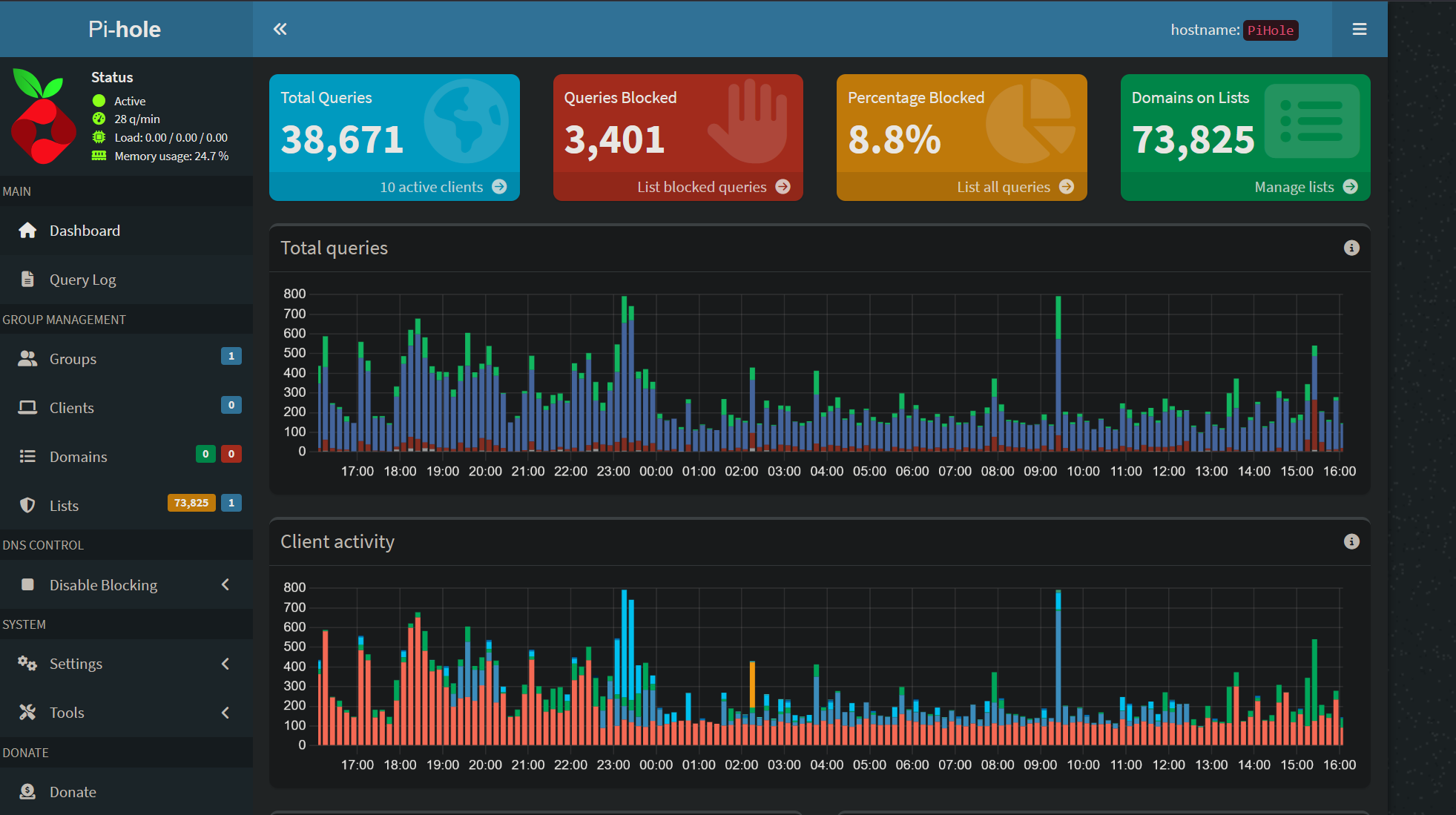
Task: Click the Pi-hole raspberry logo
Action: [43, 116]
